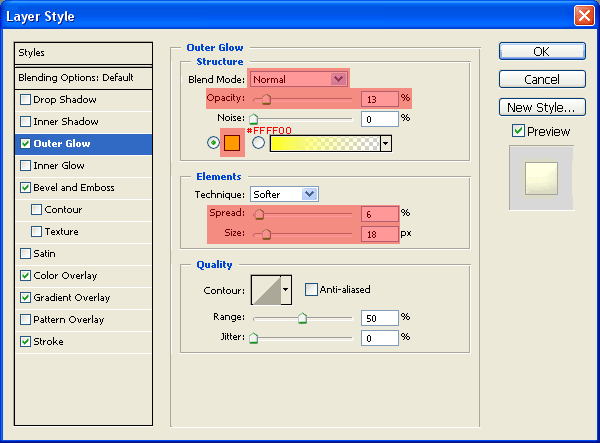Uncheck the Color Overlay checkbox
Screen dimensions: 600x443
tap(25, 276)
